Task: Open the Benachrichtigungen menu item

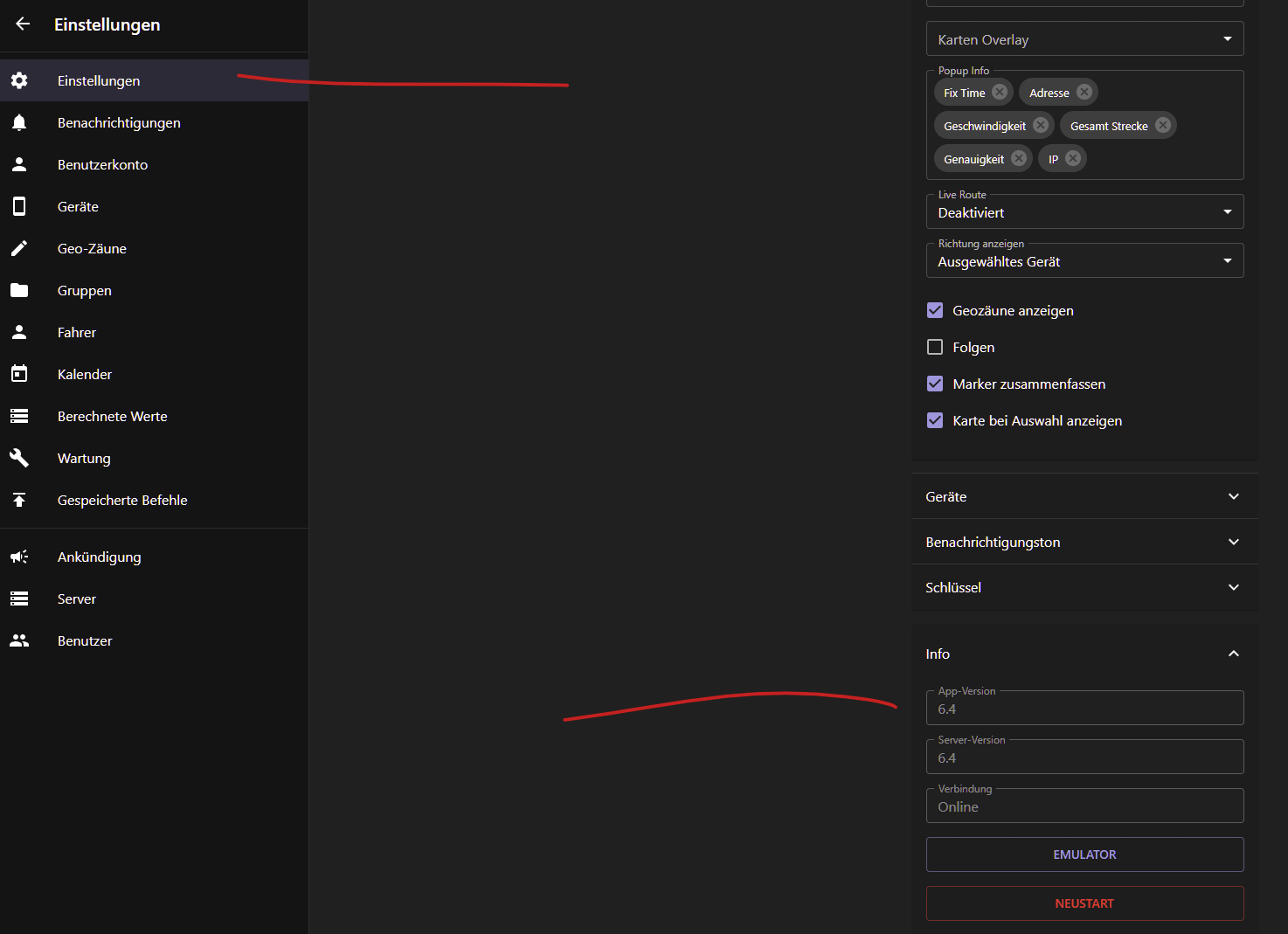Action: coord(154,122)
